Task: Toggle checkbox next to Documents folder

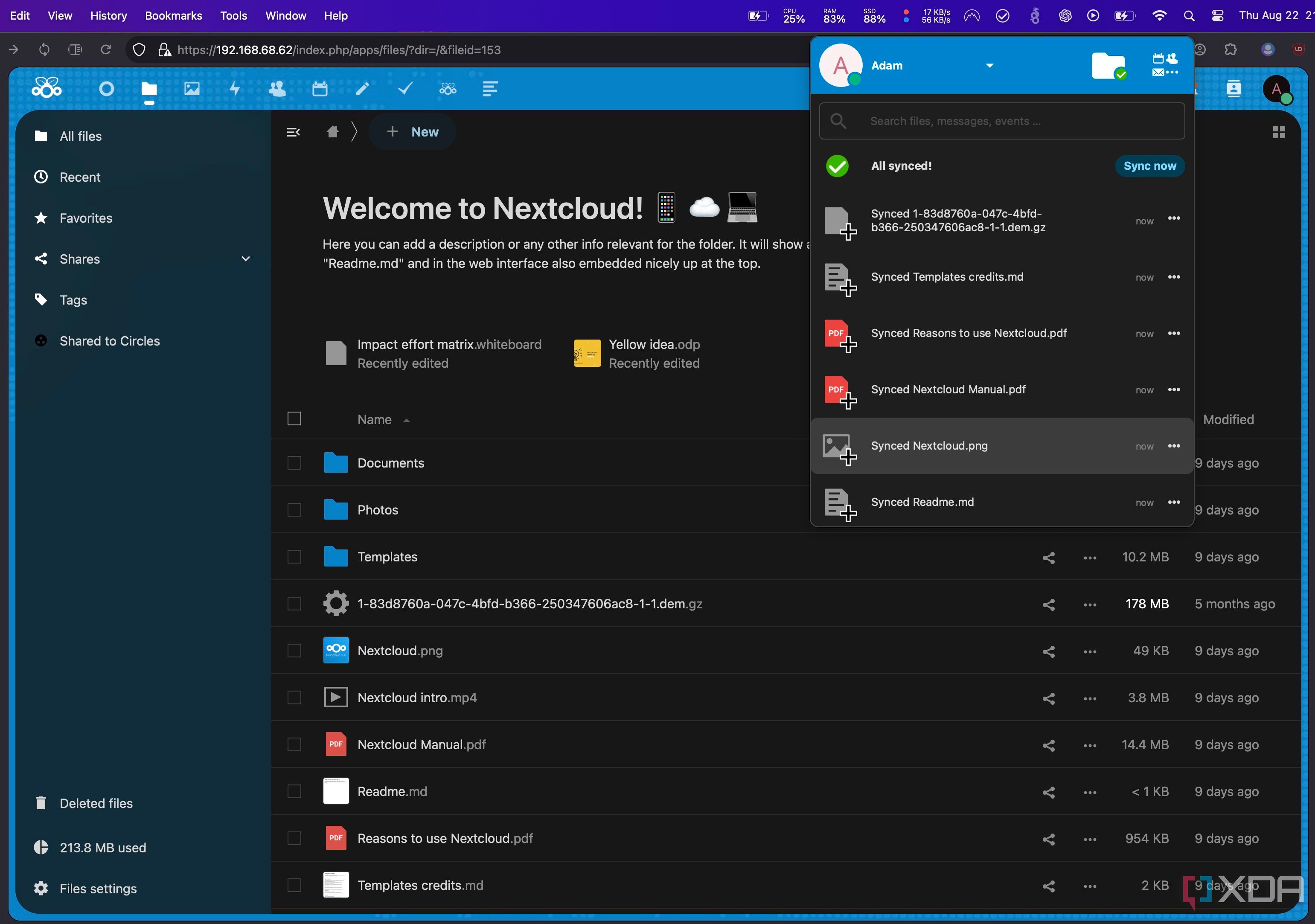Action: point(294,462)
